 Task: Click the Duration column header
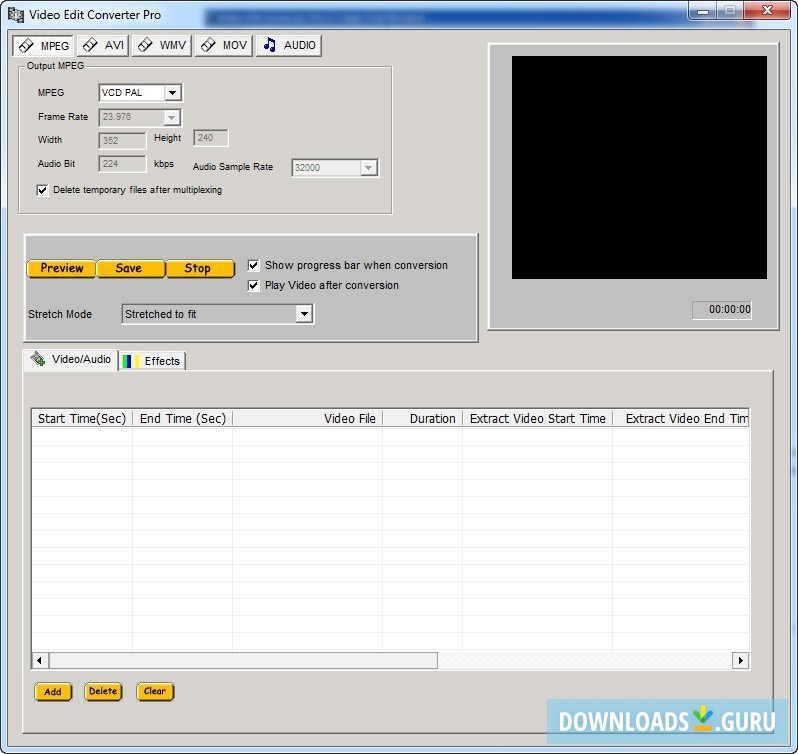point(422,419)
